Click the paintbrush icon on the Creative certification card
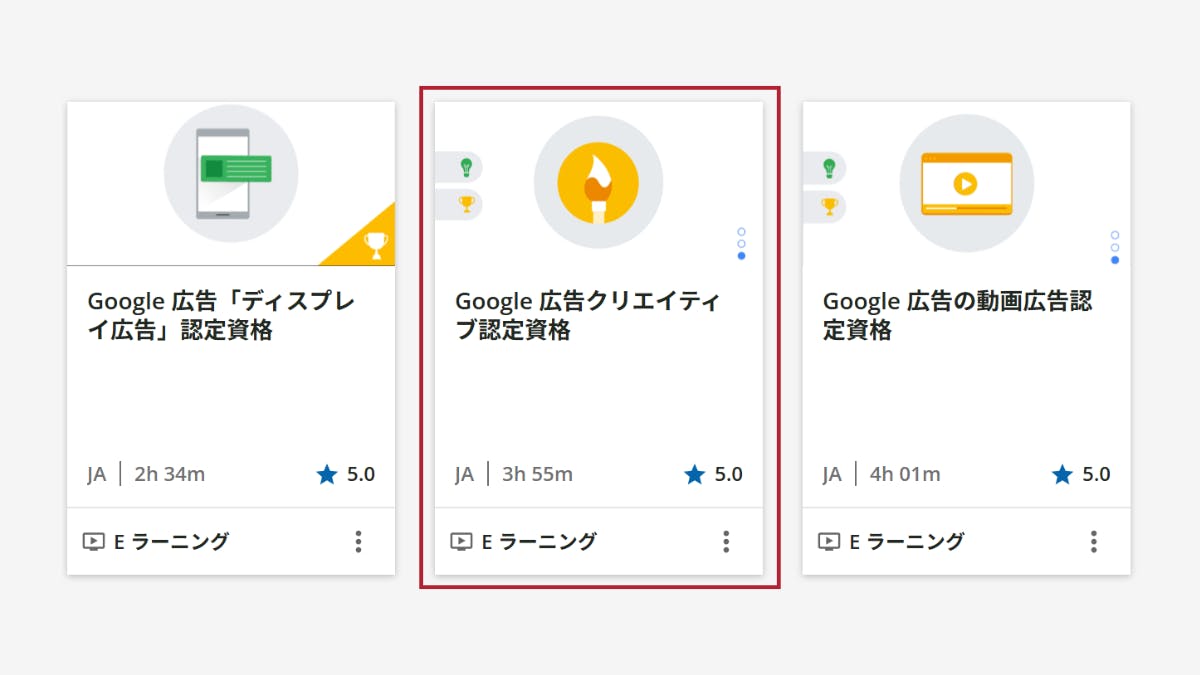 (598, 183)
